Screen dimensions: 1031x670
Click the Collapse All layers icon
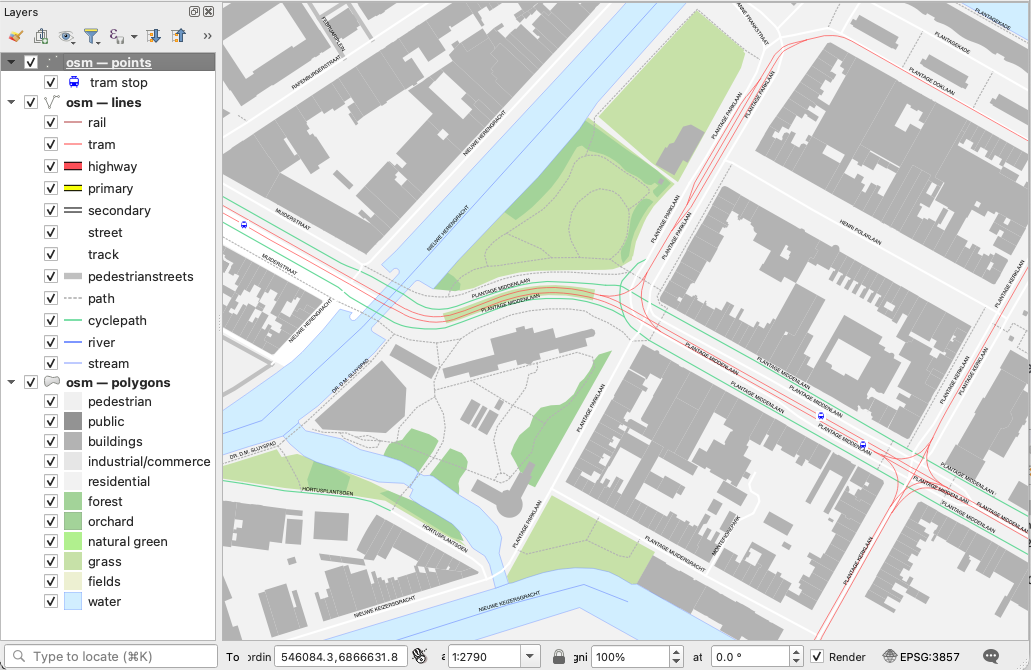point(178,36)
